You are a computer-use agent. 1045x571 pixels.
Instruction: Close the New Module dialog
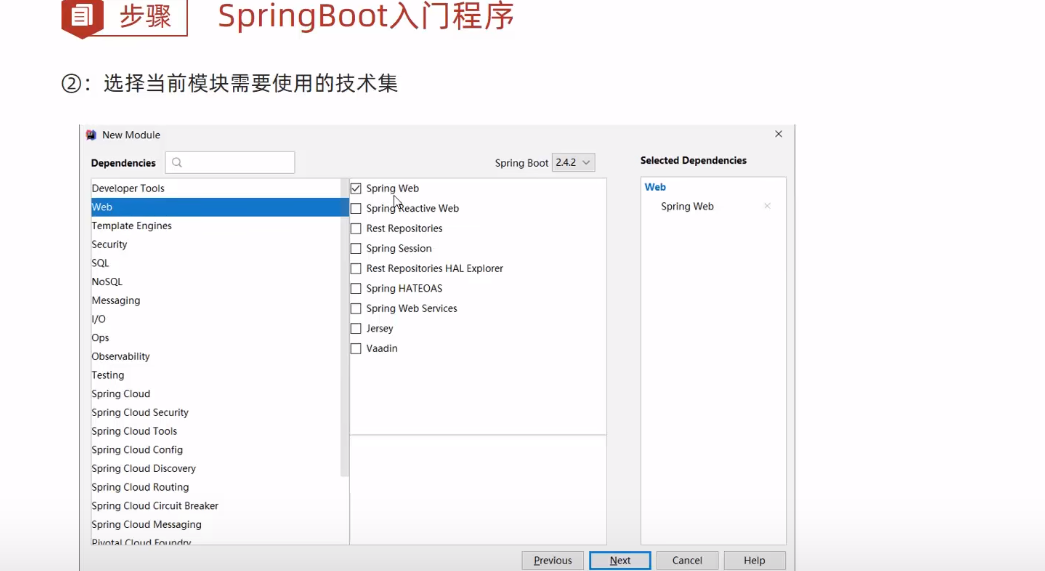[x=778, y=134]
